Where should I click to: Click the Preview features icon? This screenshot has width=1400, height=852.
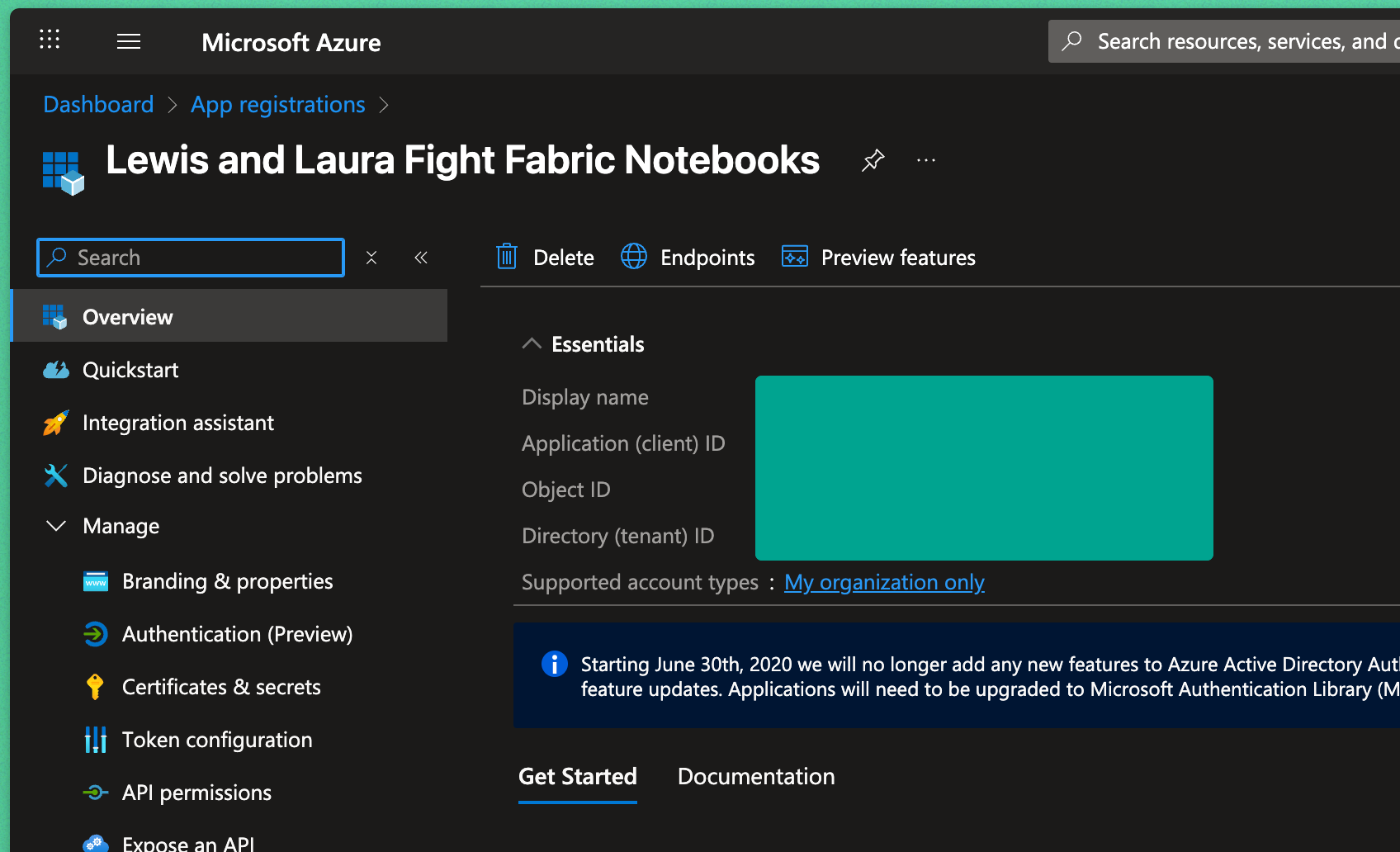(795, 257)
